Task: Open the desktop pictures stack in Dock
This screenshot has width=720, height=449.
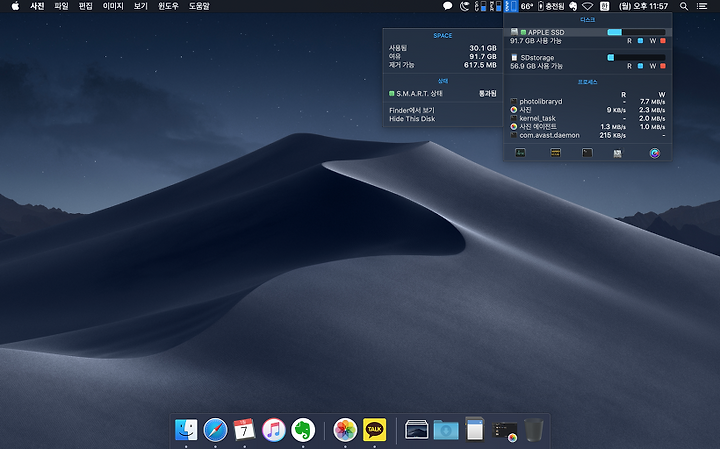Action: (x=416, y=430)
